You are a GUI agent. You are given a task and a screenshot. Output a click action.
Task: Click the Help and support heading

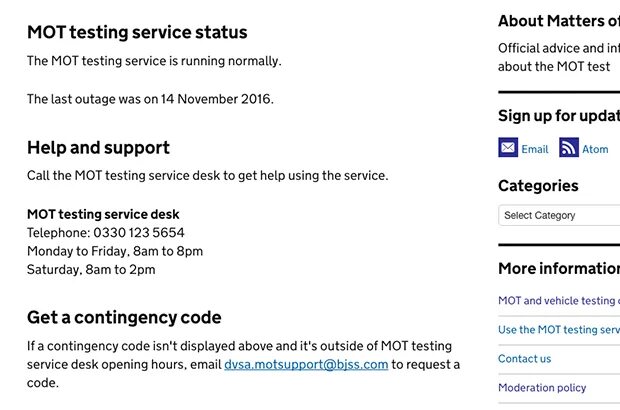98,147
